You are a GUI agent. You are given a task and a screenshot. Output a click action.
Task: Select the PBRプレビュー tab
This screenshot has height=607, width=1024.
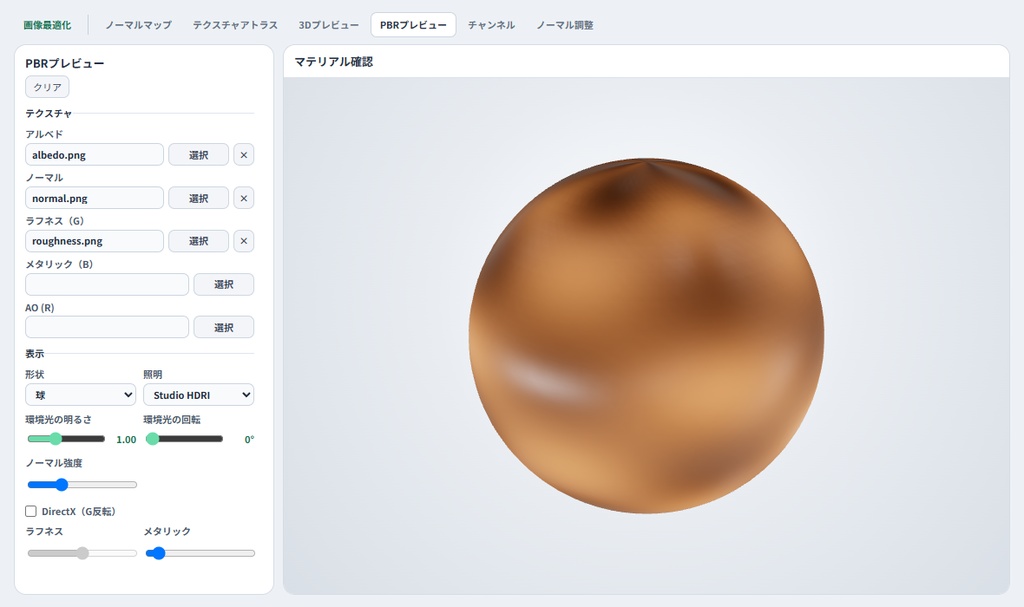(413, 25)
